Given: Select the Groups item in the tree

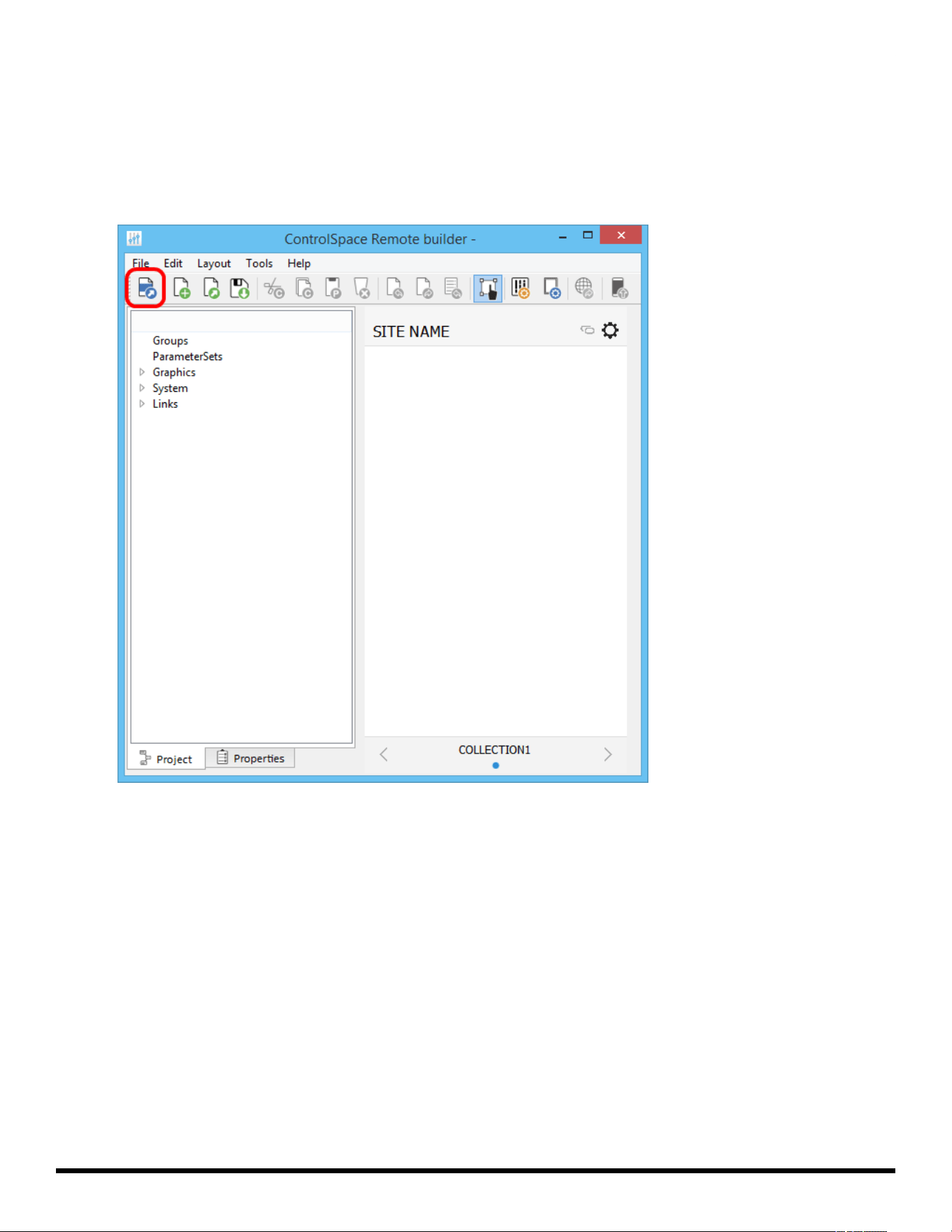Looking at the screenshot, I should coord(170,341).
